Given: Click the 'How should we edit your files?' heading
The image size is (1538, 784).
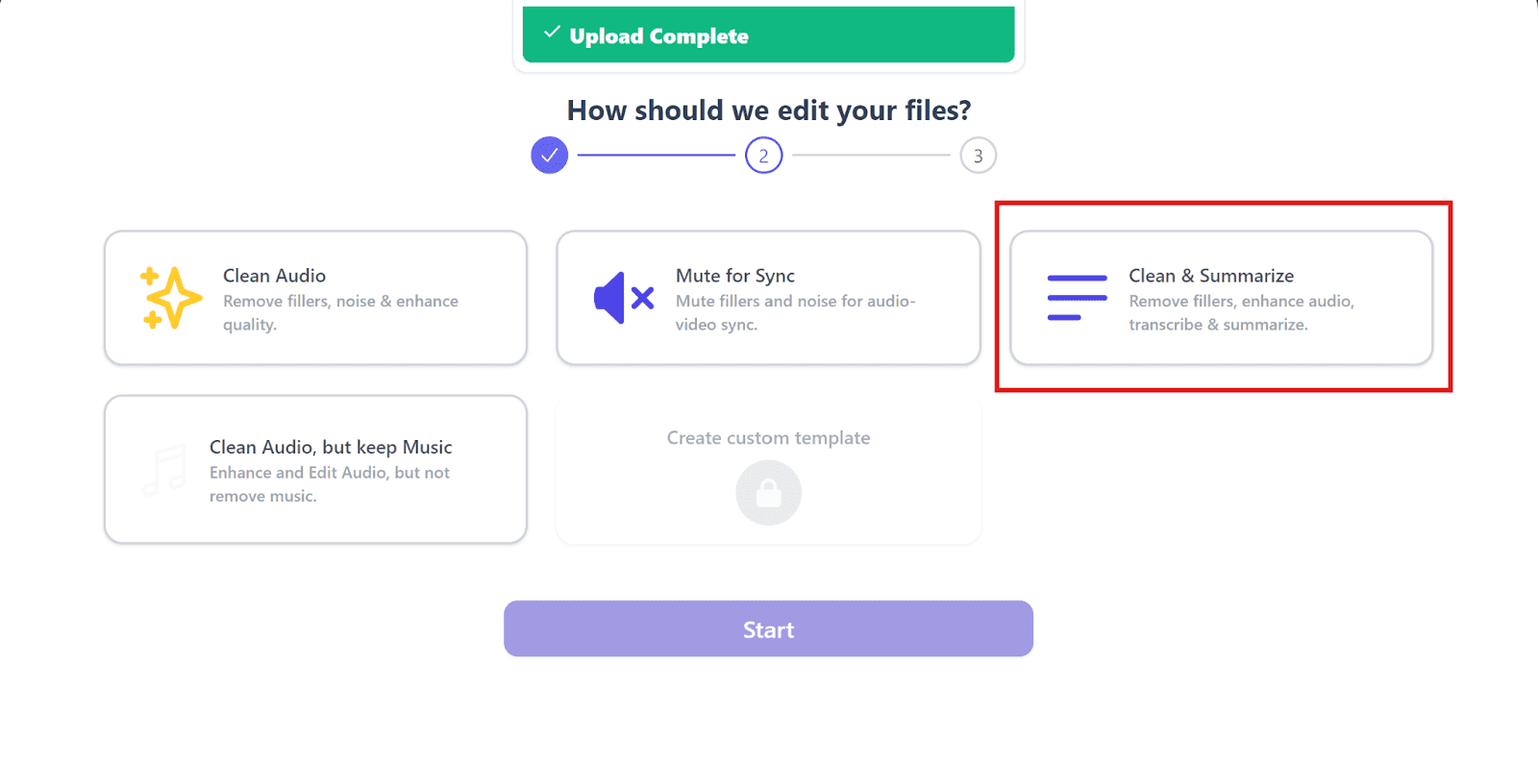Looking at the screenshot, I should [769, 110].
